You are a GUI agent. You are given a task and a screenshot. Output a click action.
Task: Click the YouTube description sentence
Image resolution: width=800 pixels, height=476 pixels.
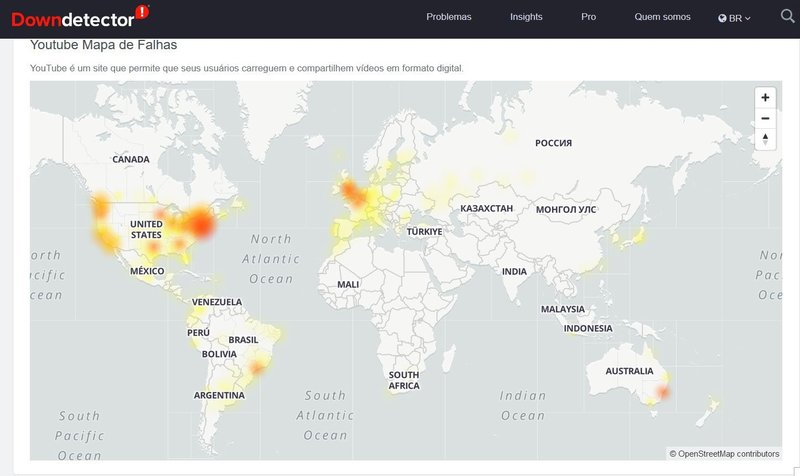pos(246,68)
